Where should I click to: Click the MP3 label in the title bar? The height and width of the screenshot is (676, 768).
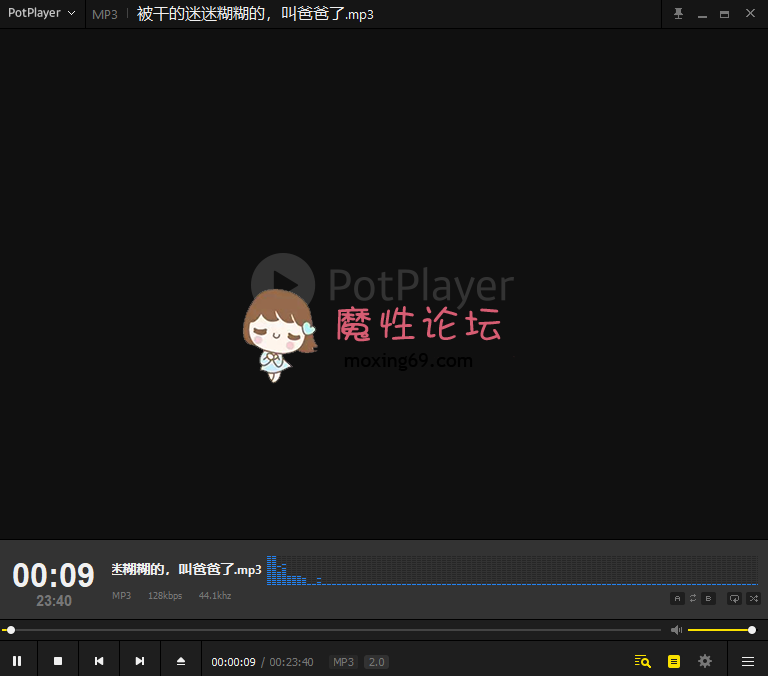click(x=105, y=15)
